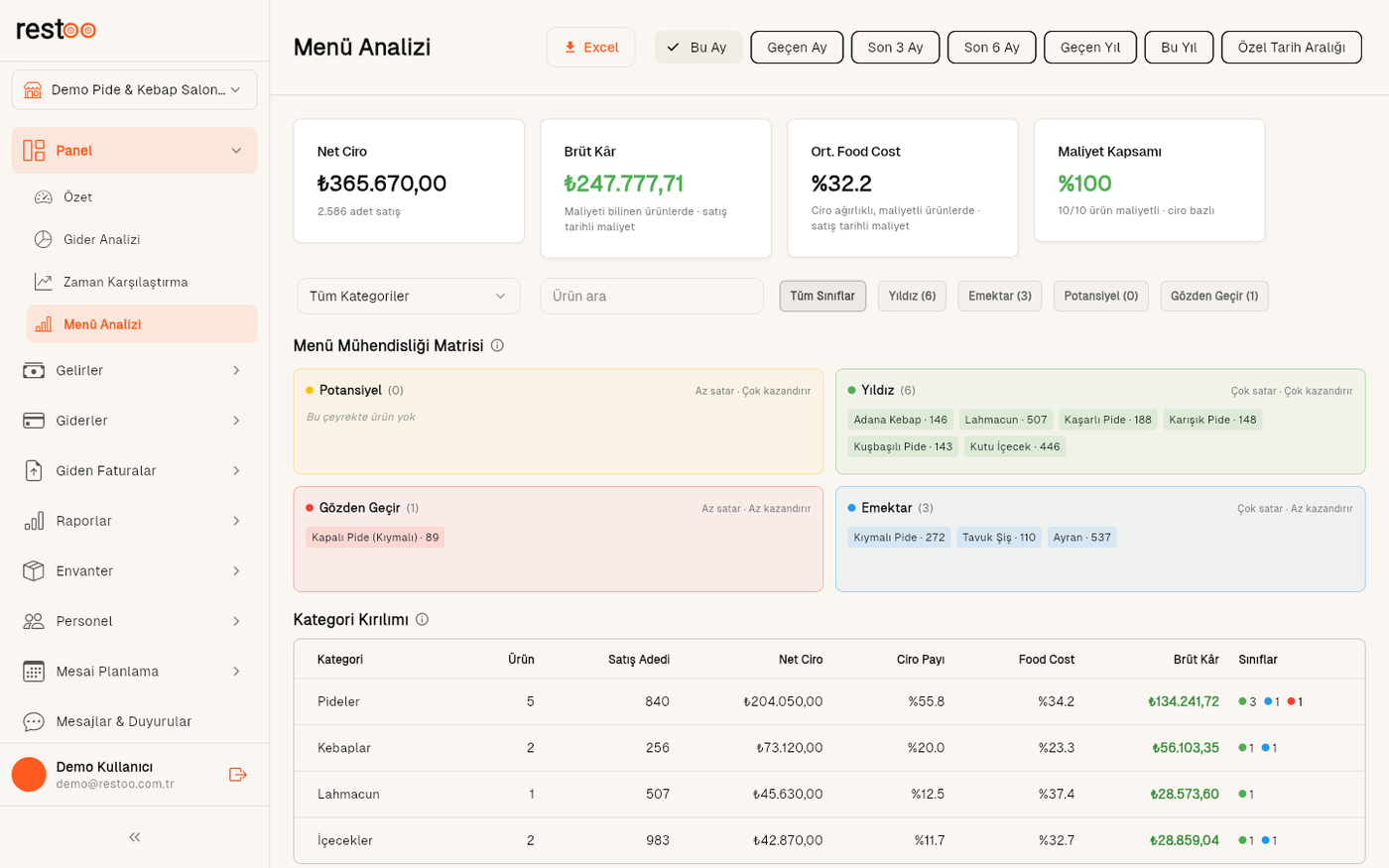Viewport: 1389px width, 868px height.
Task: Click the info icon next to Kategori Kırılımı
Action: (422, 619)
